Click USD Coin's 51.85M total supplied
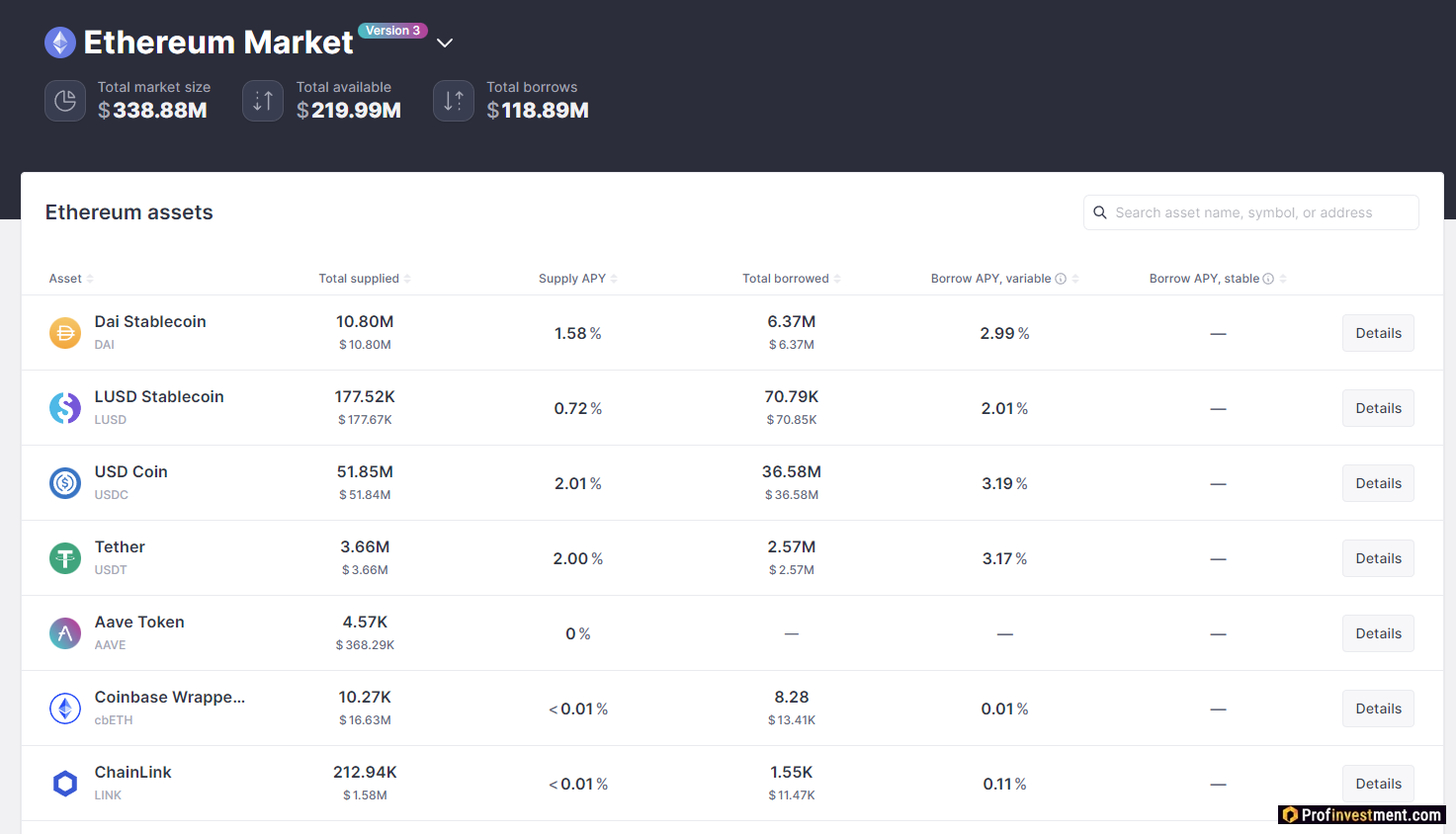The image size is (1456, 834). tap(365, 471)
